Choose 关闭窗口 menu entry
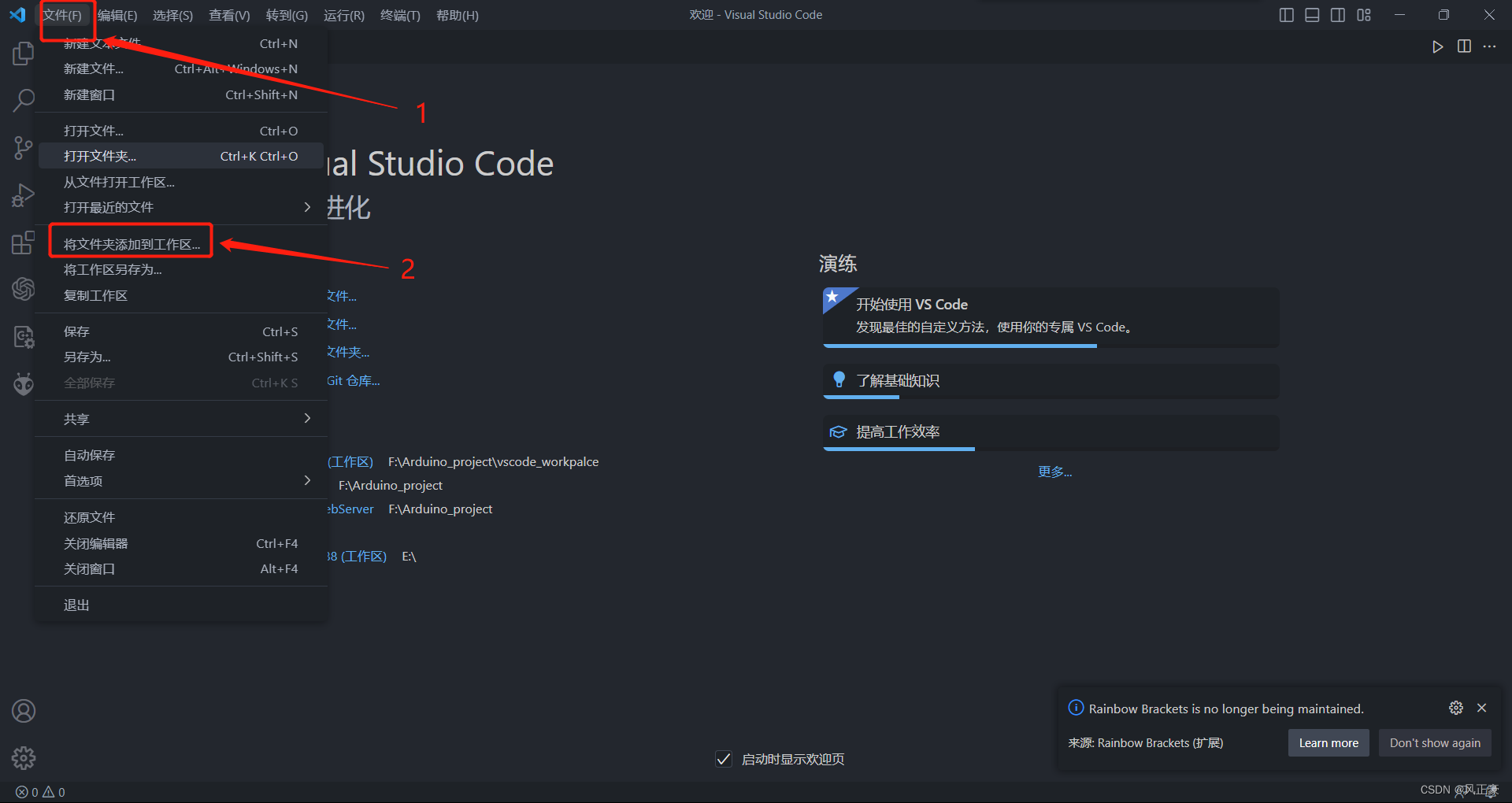The image size is (1512, 803). (x=181, y=568)
